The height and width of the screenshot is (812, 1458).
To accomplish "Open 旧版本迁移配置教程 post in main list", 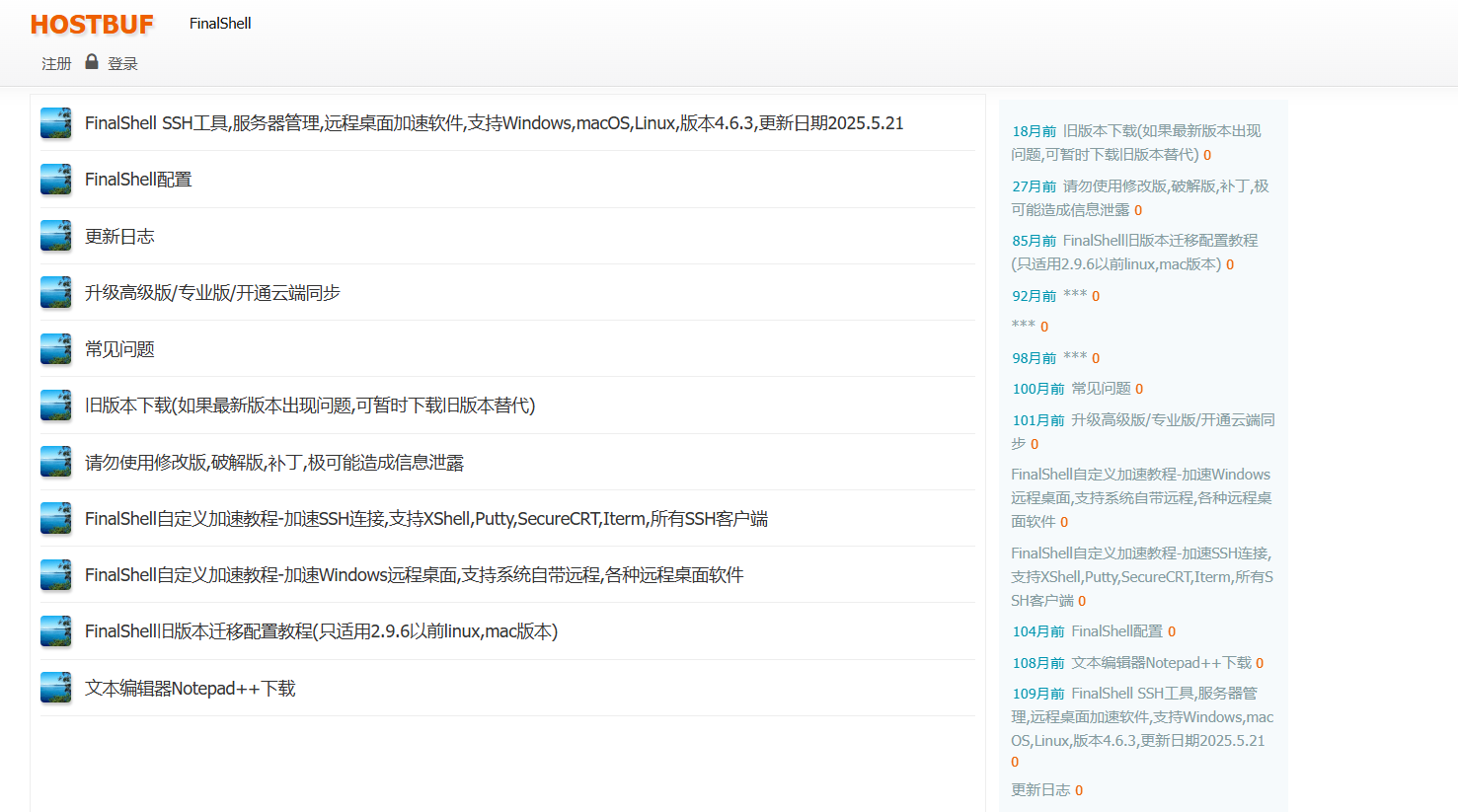I will pyautogui.click(x=322, y=631).
